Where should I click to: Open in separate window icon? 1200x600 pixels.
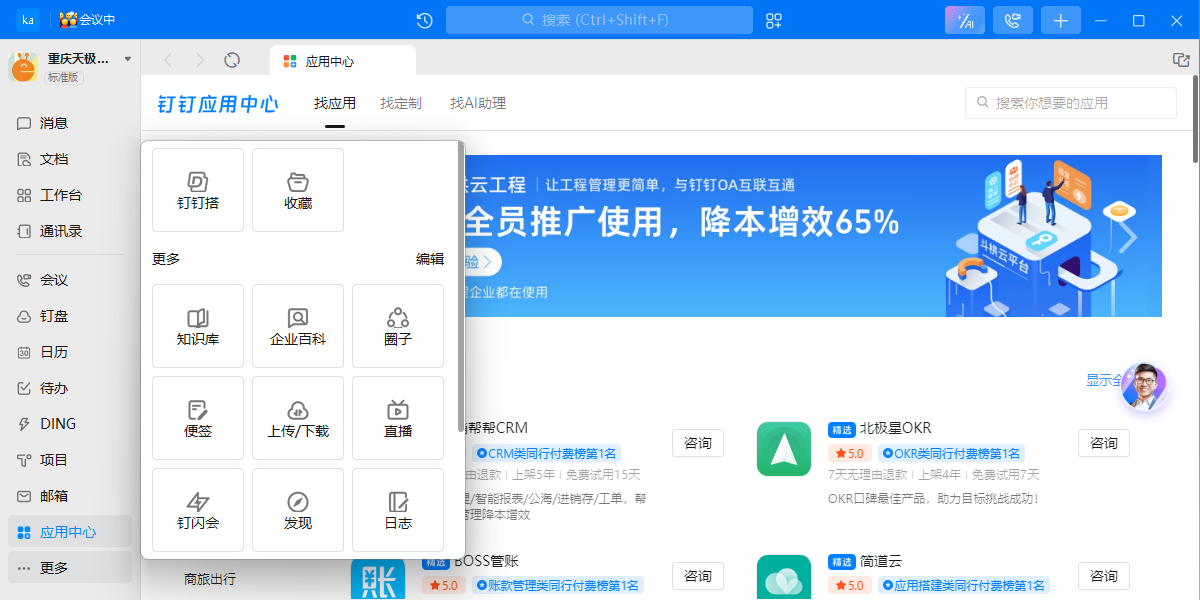point(1181,60)
